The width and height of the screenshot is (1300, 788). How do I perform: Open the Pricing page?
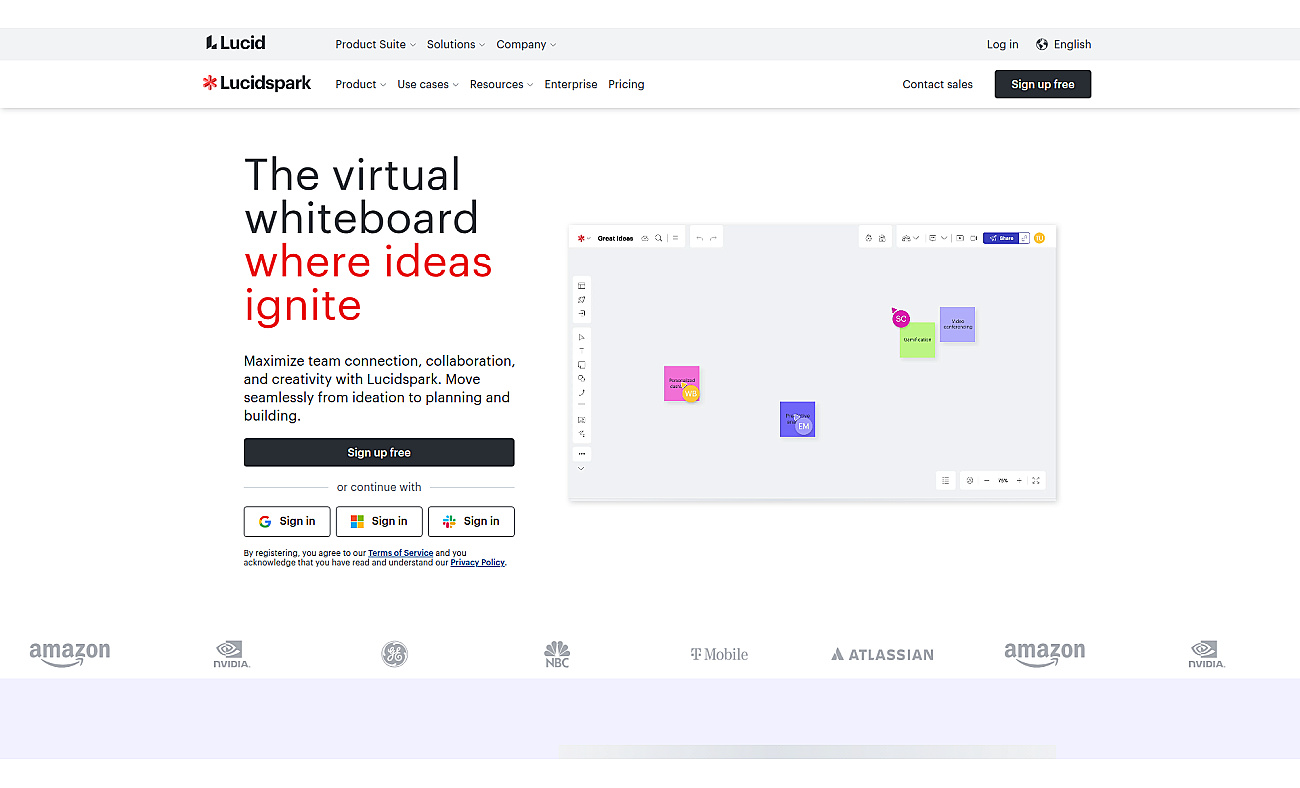coord(626,84)
